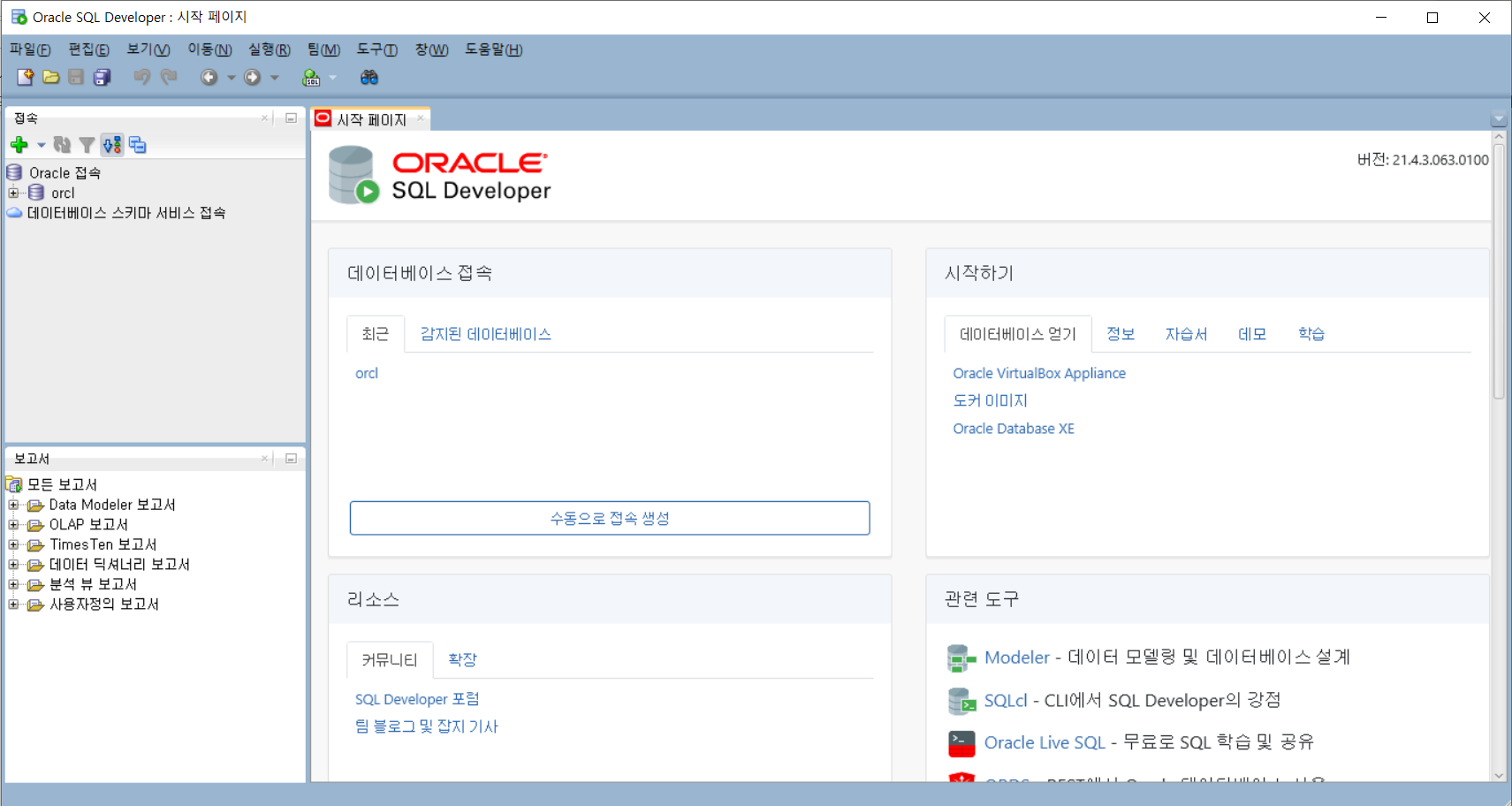
Task: Switch to the 데모 tab
Action: point(1252,334)
